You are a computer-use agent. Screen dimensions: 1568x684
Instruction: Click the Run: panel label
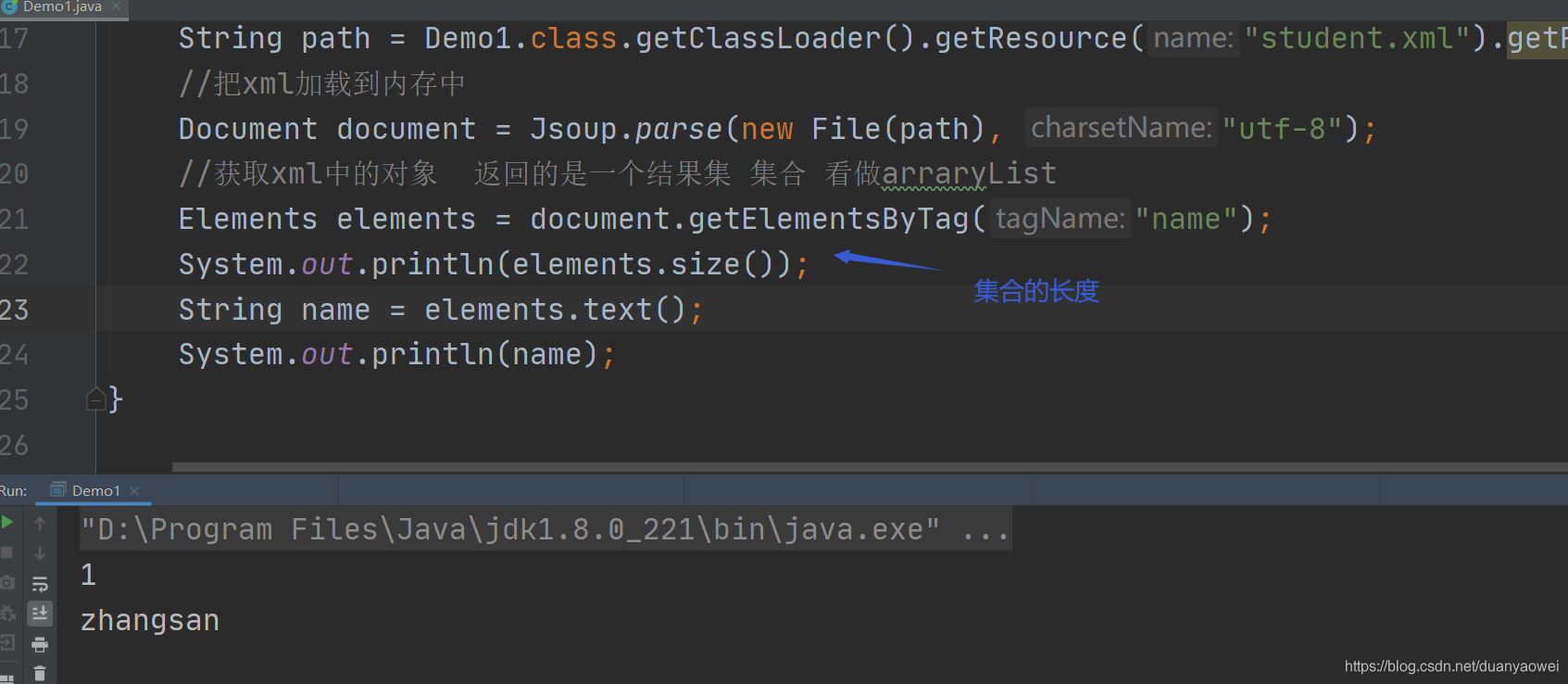tap(14, 490)
